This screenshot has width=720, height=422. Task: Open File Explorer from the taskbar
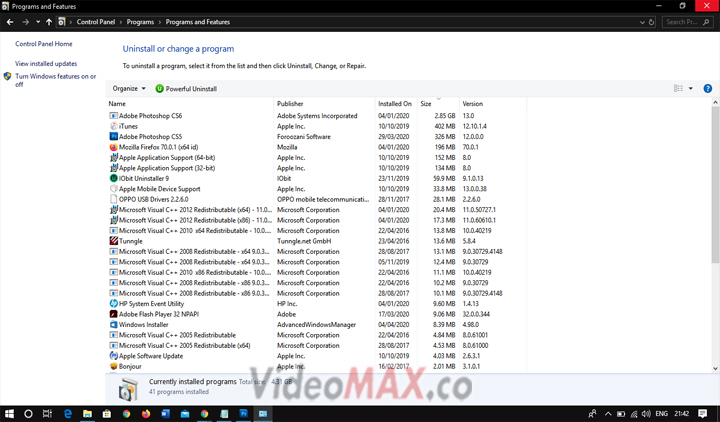(87, 414)
